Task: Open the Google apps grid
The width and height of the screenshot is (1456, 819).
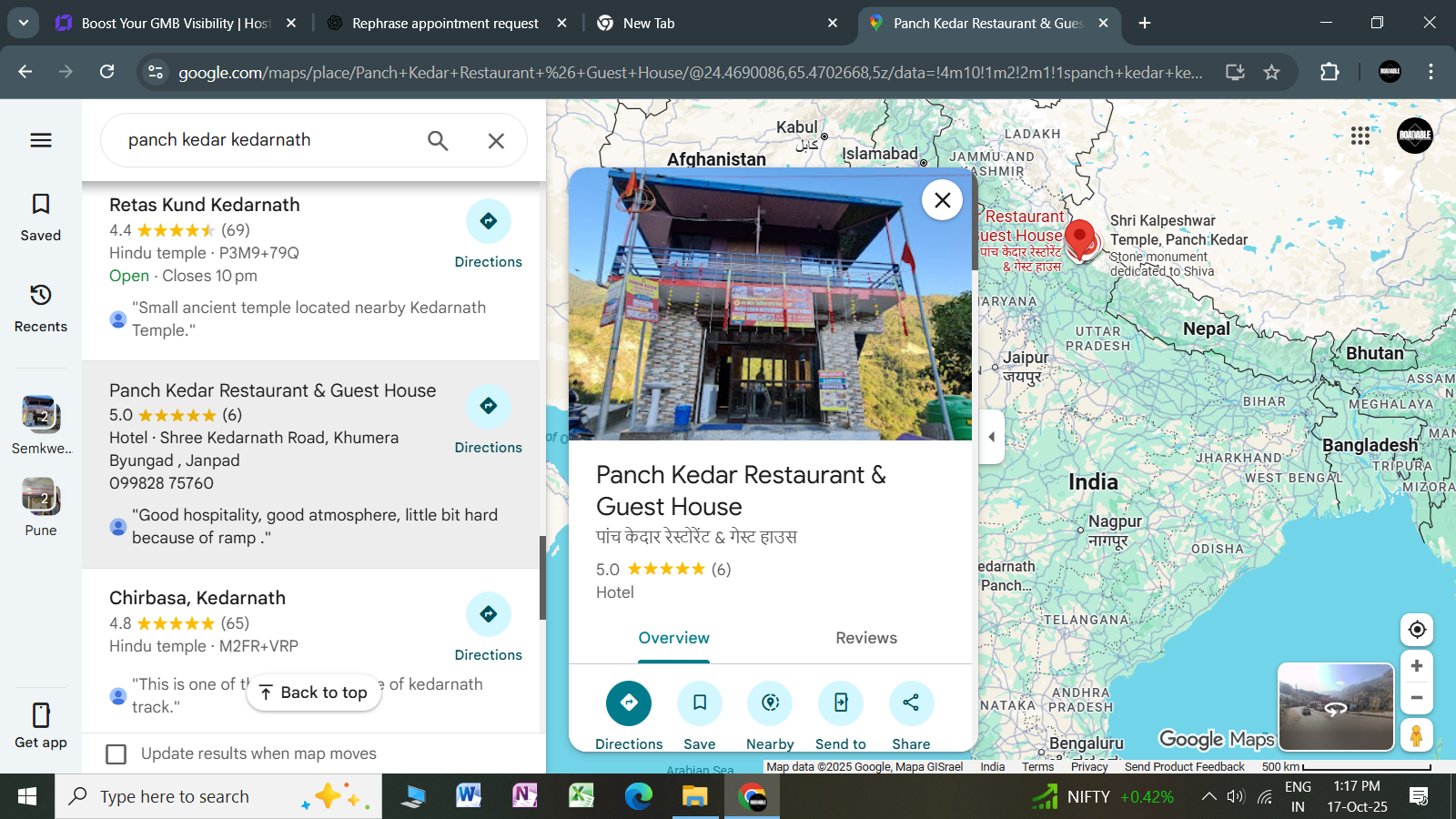Action: (x=1360, y=136)
